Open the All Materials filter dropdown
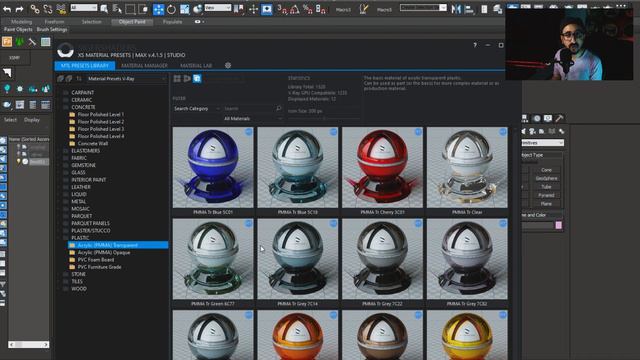 (x=252, y=118)
